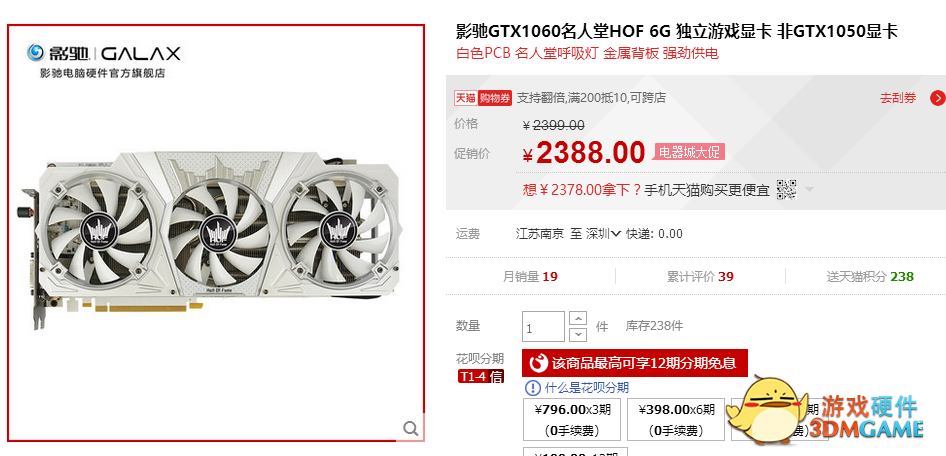Image resolution: width=946 pixels, height=456 pixels.
Task: Click the magnifier zoom icon on product image
Action: click(411, 428)
